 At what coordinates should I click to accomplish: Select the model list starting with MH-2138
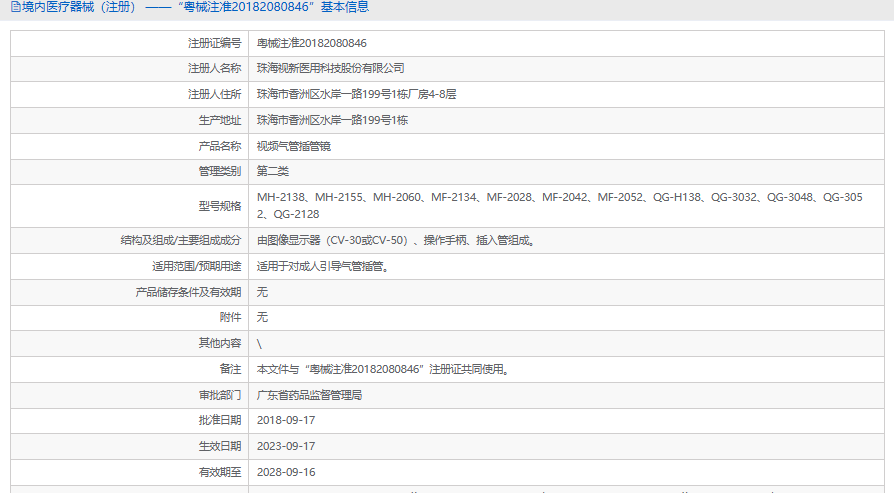[560, 206]
